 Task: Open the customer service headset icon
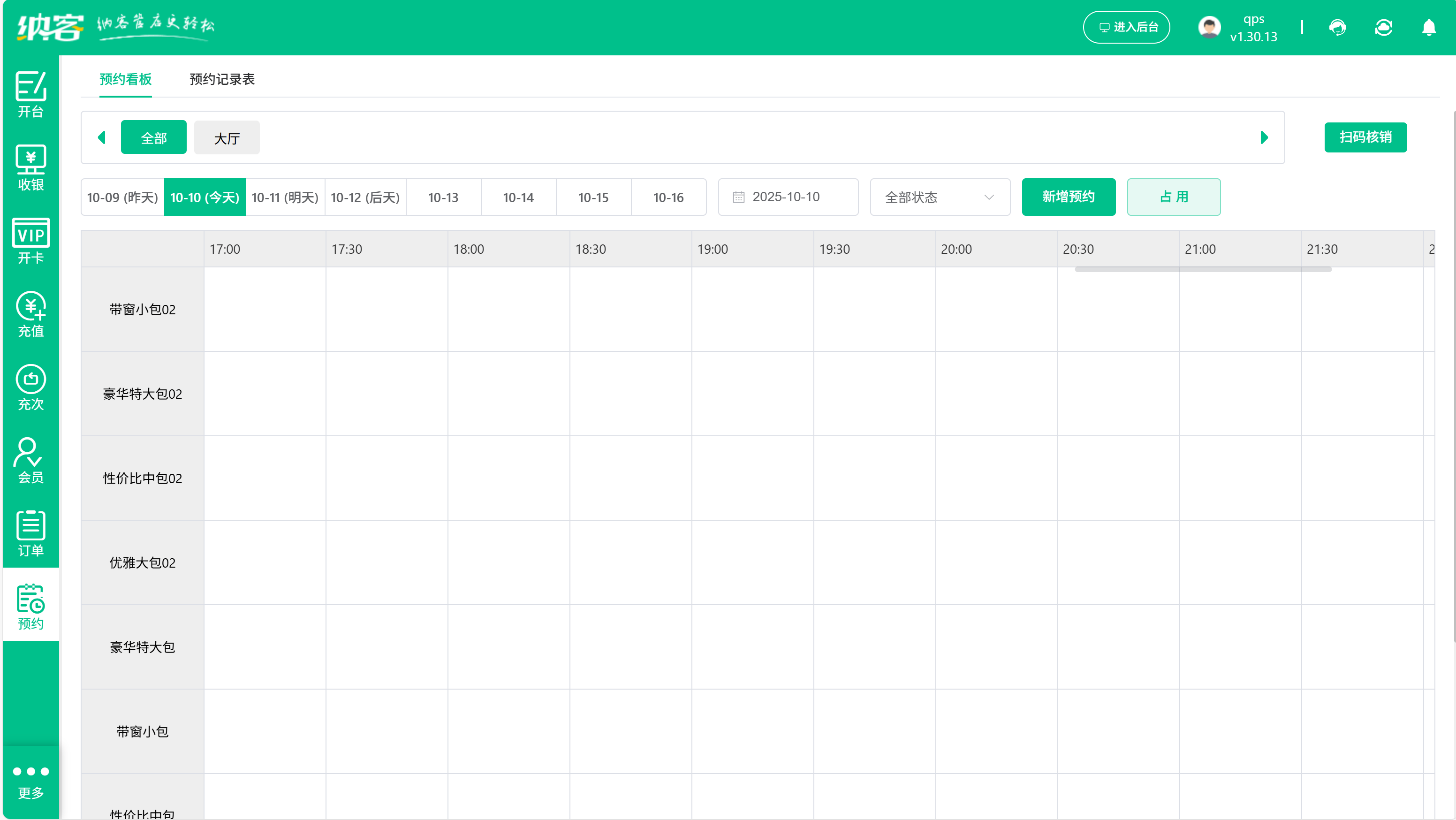pyautogui.click(x=1338, y=27)
